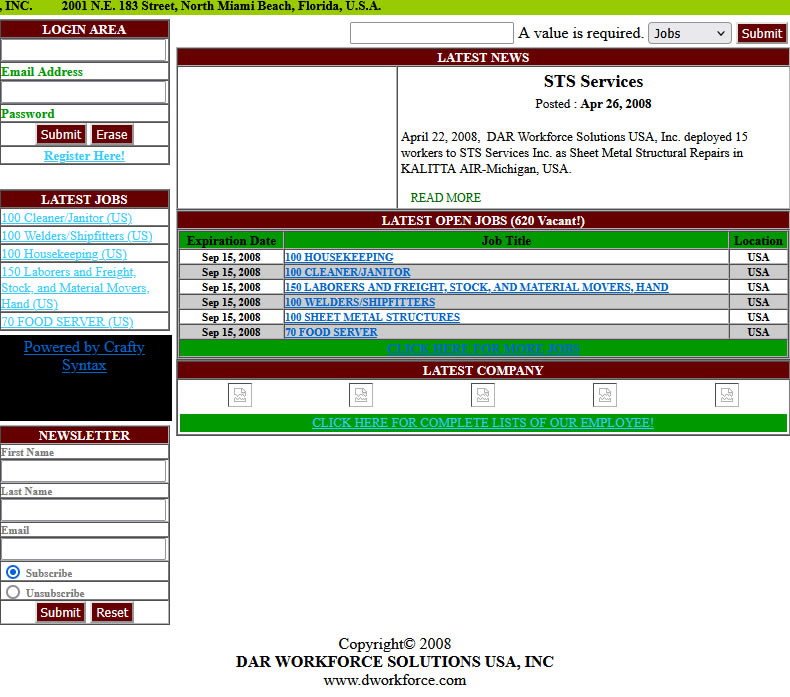Open 100 Welders/Shipfitters (US) sidebar link
Image resolution: width=790 pixels, height=697 pixels.
tap(77, 236)
